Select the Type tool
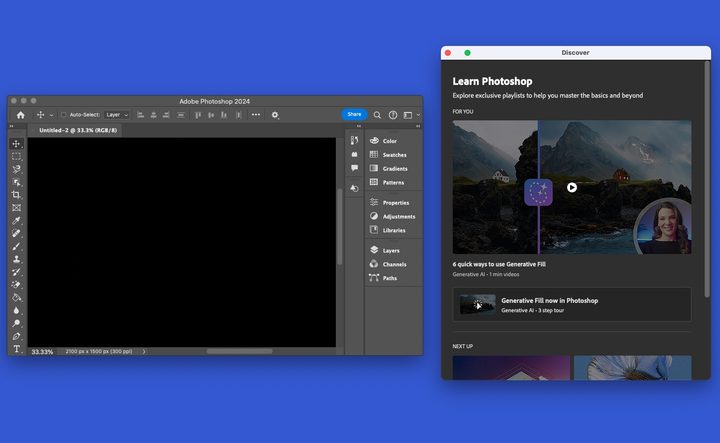This screenshot has height=443, width=720. (x=16, y=349)
